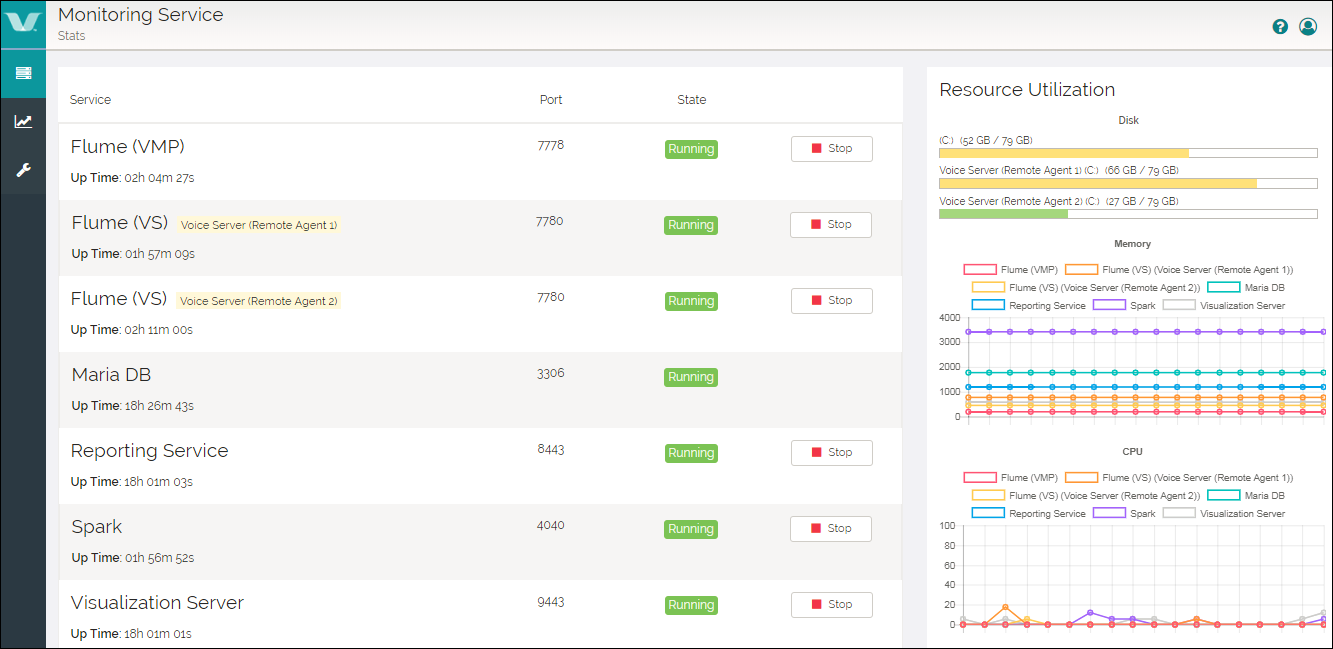Click the Running badge for Flume (VMP)
This screenshot has width=1333, height=649.
690,148
